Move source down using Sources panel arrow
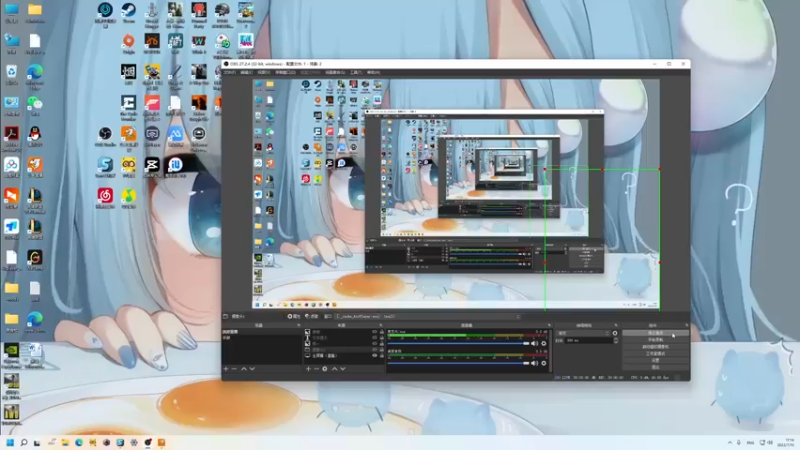Image resolution: width=800 pixels, height=450 pixels. pos(343,368)
